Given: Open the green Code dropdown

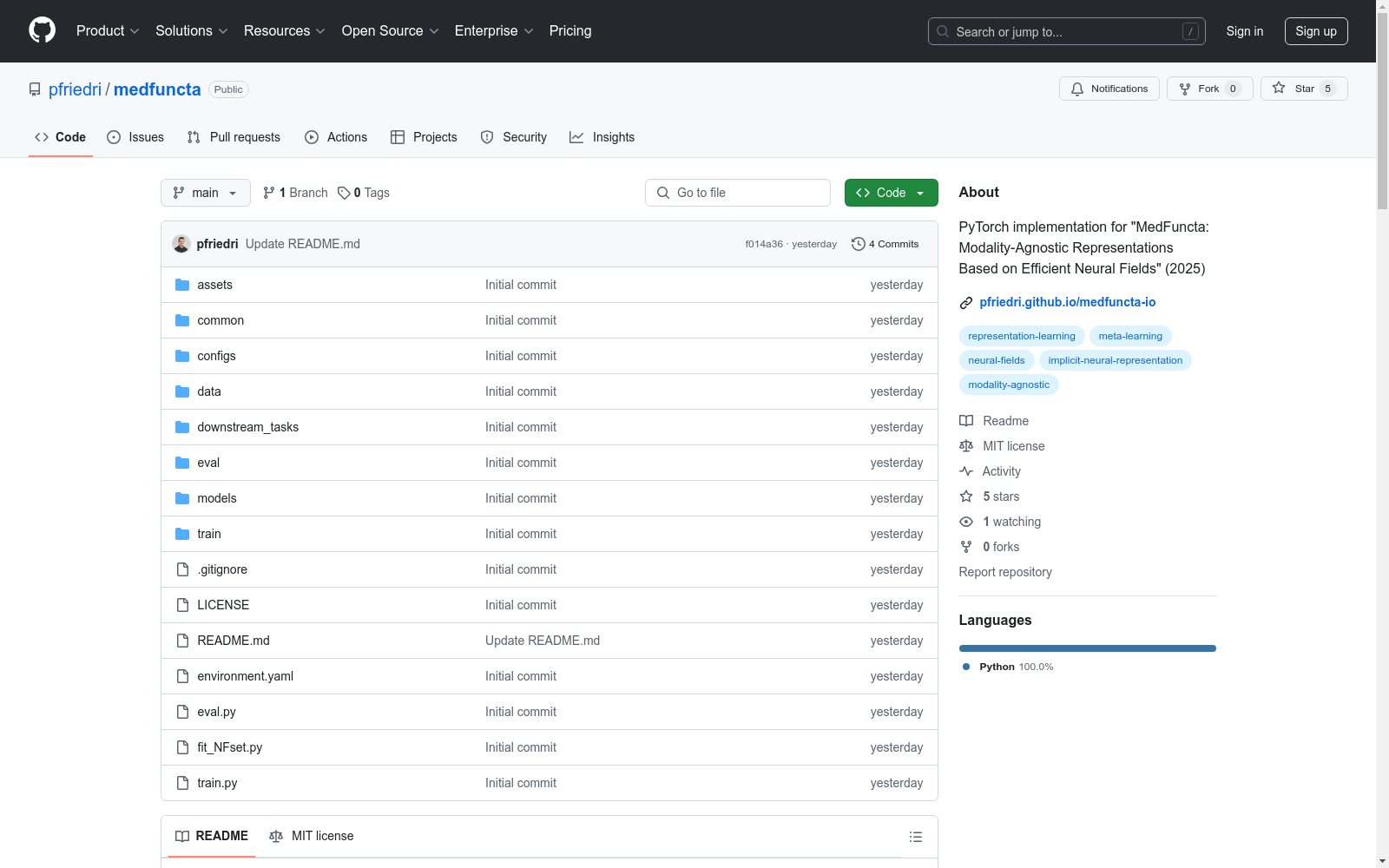Looking at the screenshot, I should tap(891, 193).
